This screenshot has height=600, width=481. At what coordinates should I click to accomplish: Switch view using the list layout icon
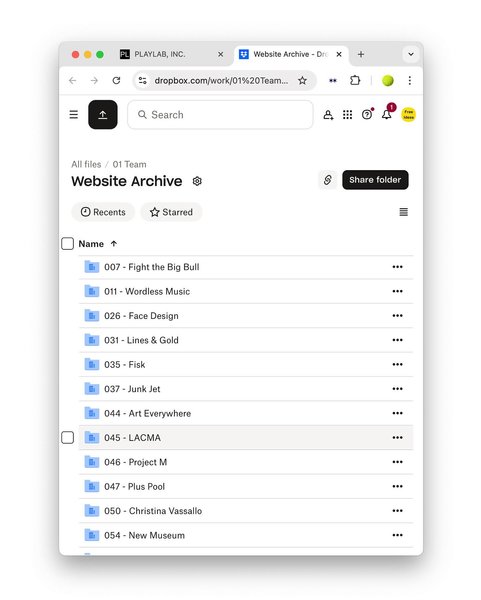click(x=403, y=212)
